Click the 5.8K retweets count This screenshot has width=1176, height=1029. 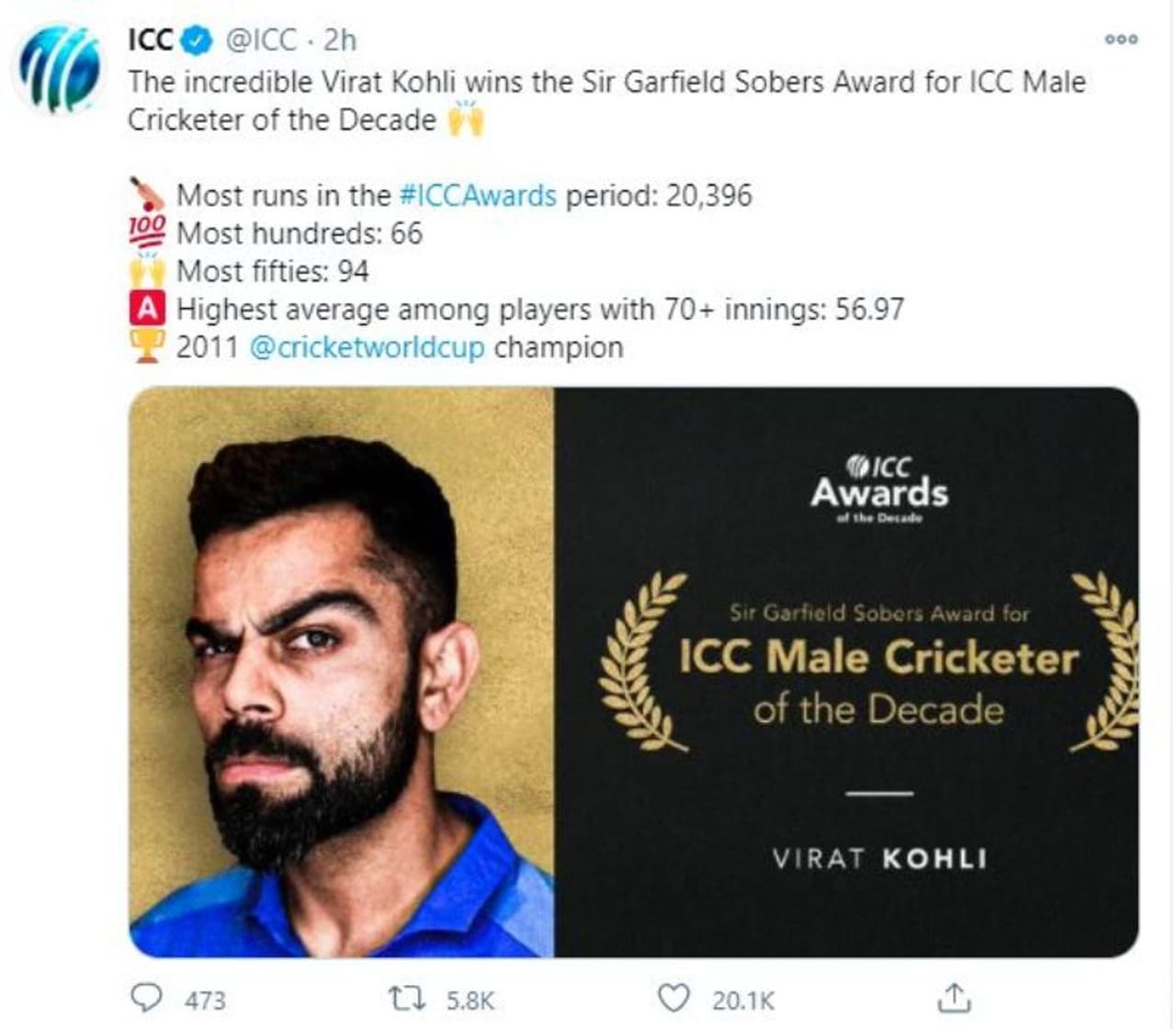(470, 1000)
